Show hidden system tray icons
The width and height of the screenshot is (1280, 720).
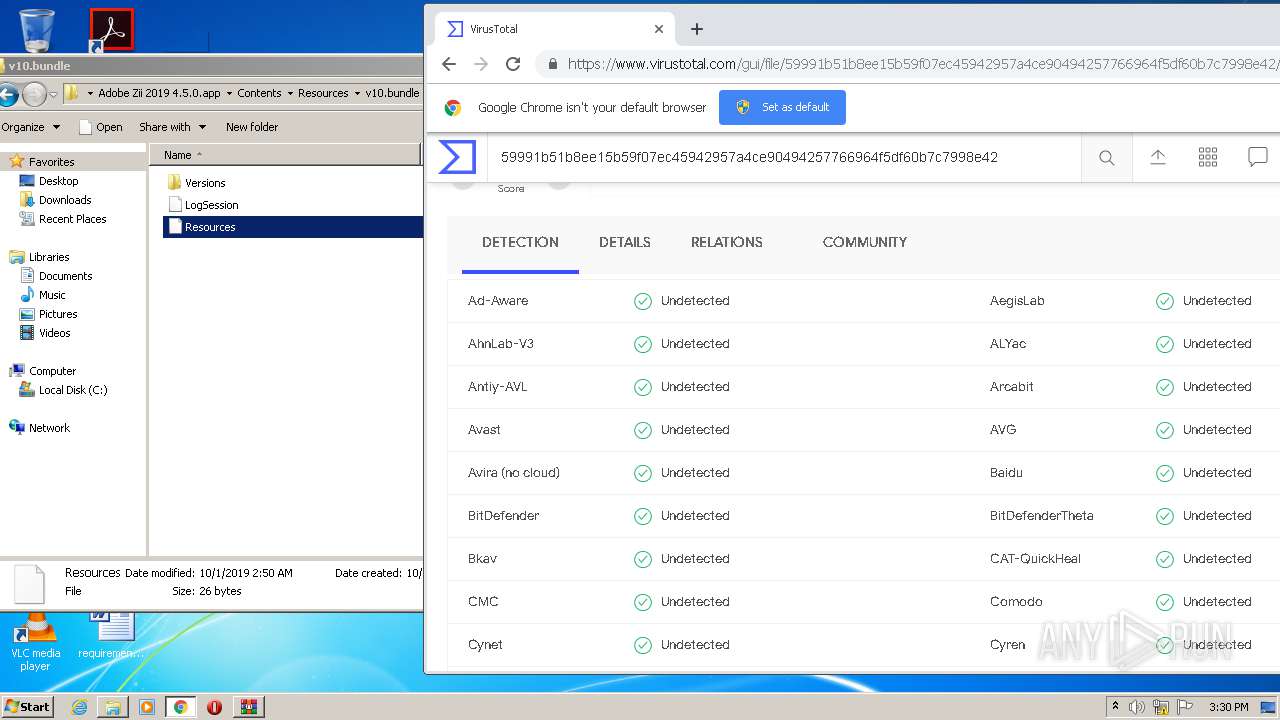1115,707
